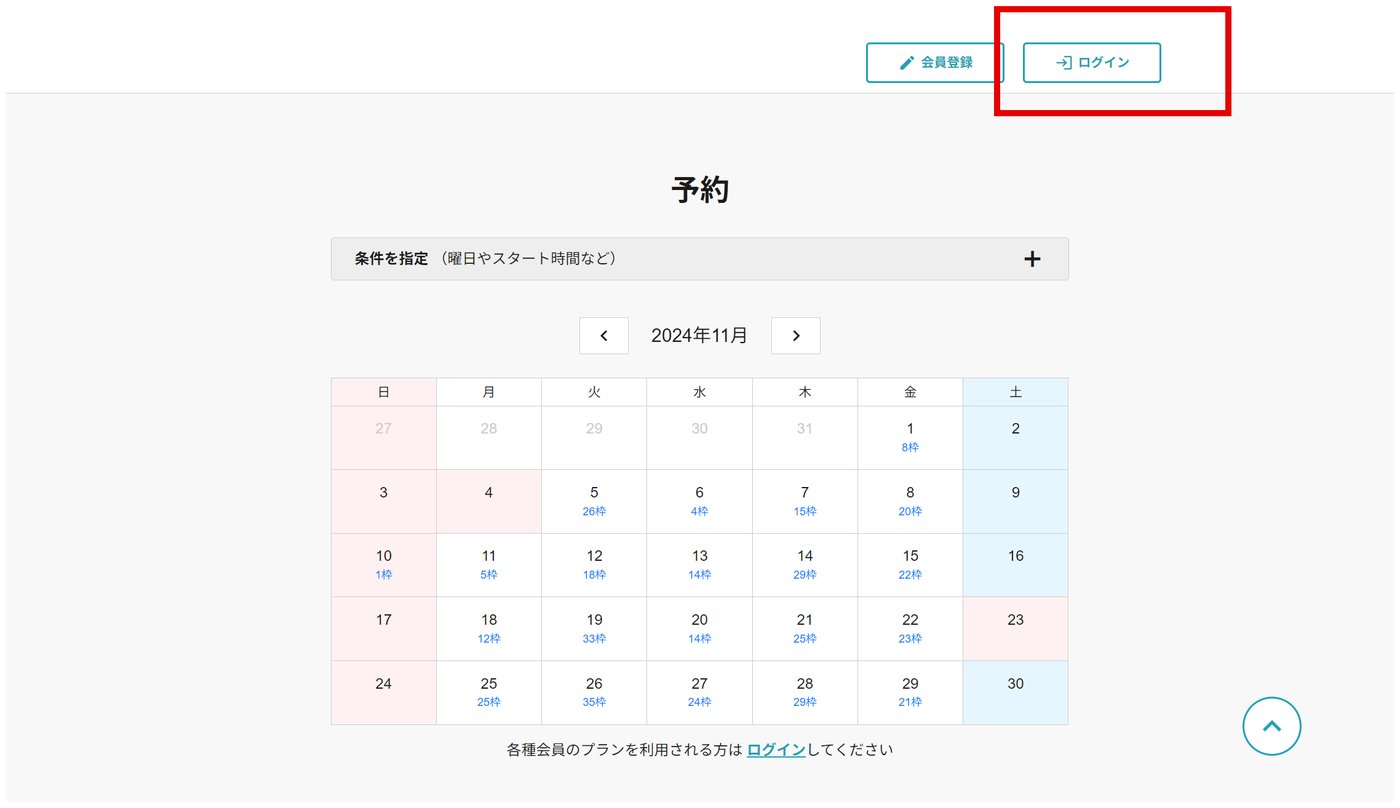1400x808 pixels.
Task: Click Sunday November 24 cell
Action: 384,693
